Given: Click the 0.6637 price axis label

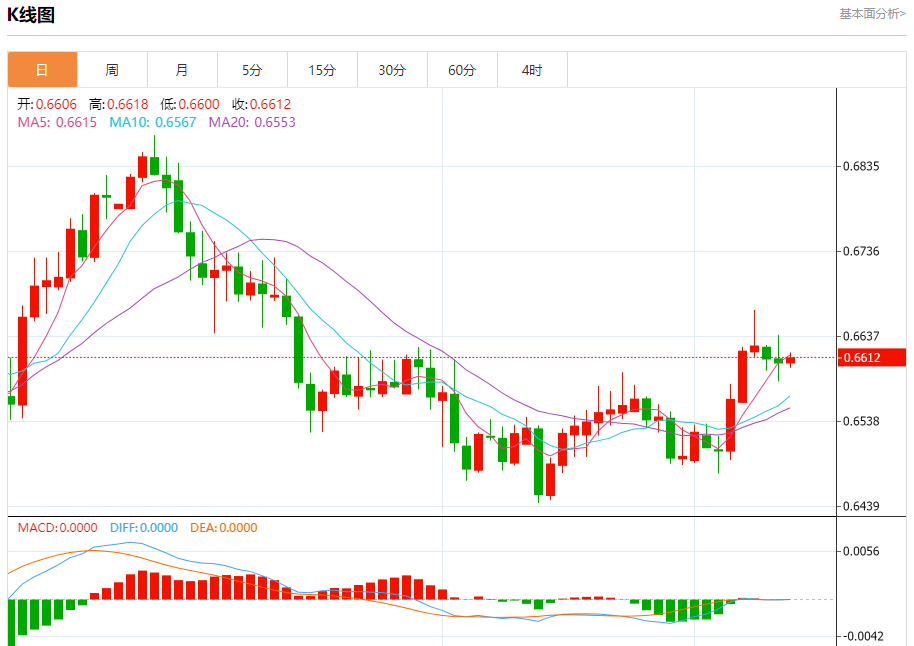Looking at the screenshot, I should (862, 336).
